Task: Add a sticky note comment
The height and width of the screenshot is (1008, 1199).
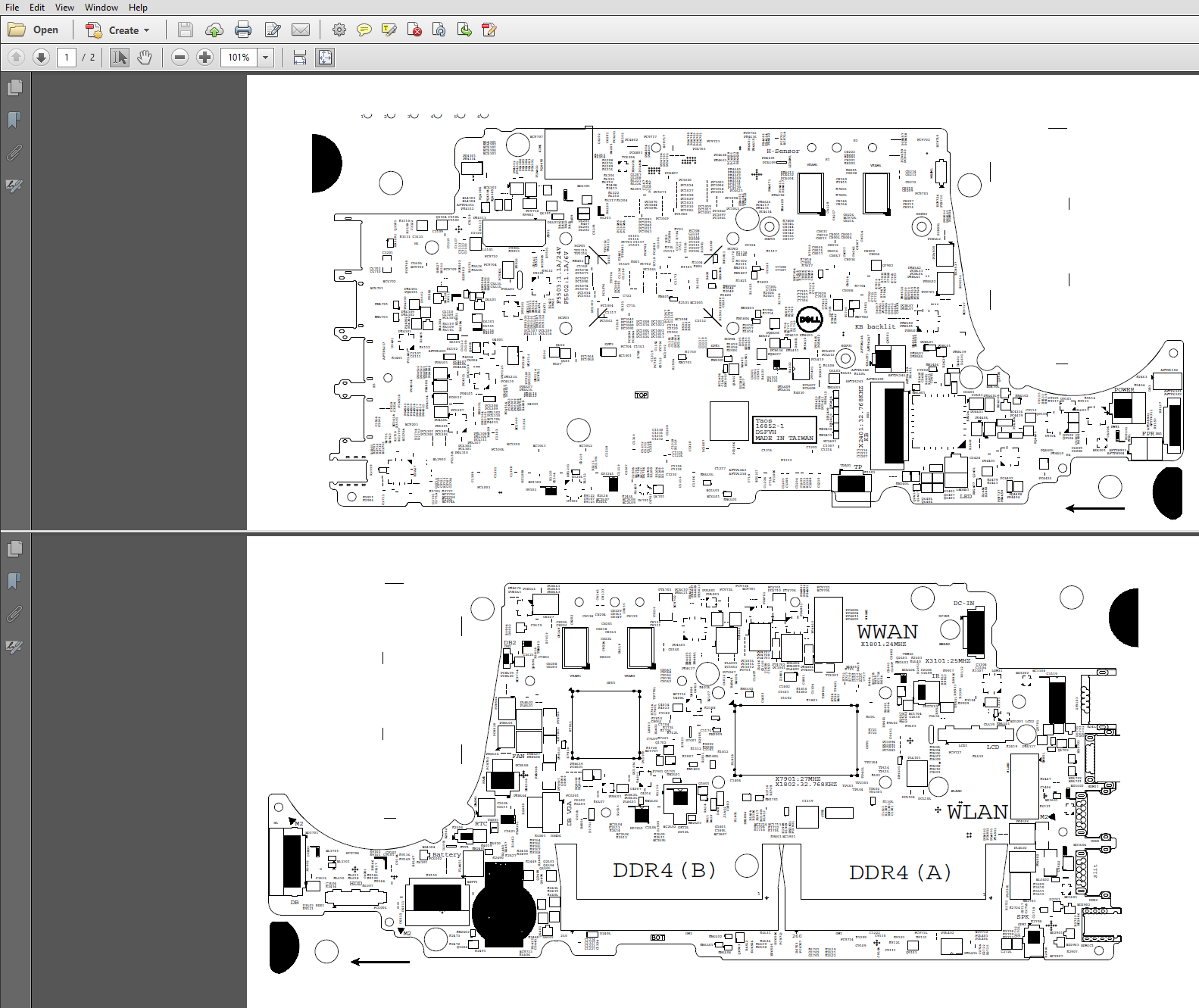Action: click(364, 30)
